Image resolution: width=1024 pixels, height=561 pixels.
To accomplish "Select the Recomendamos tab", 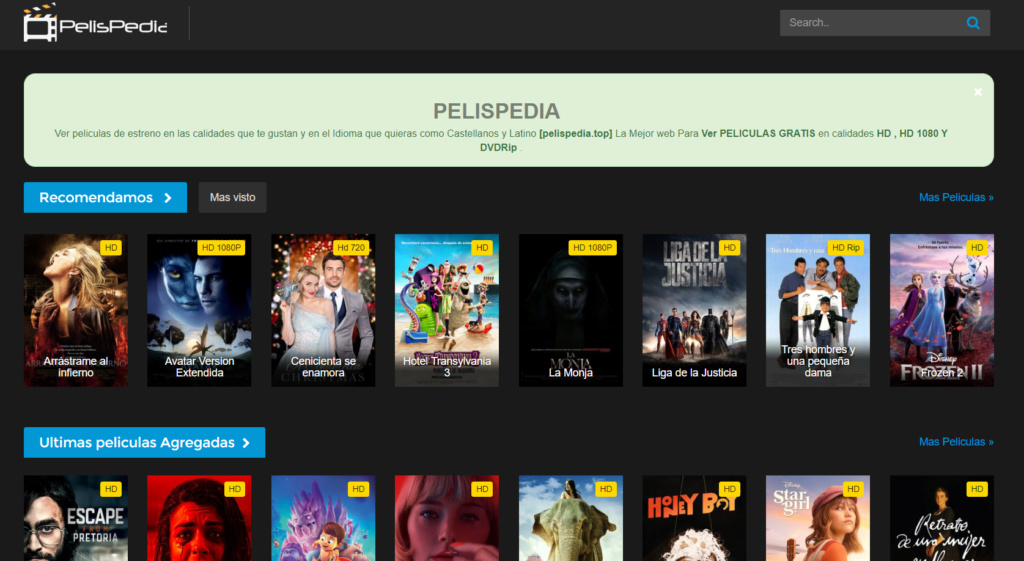I will (105, 197).
